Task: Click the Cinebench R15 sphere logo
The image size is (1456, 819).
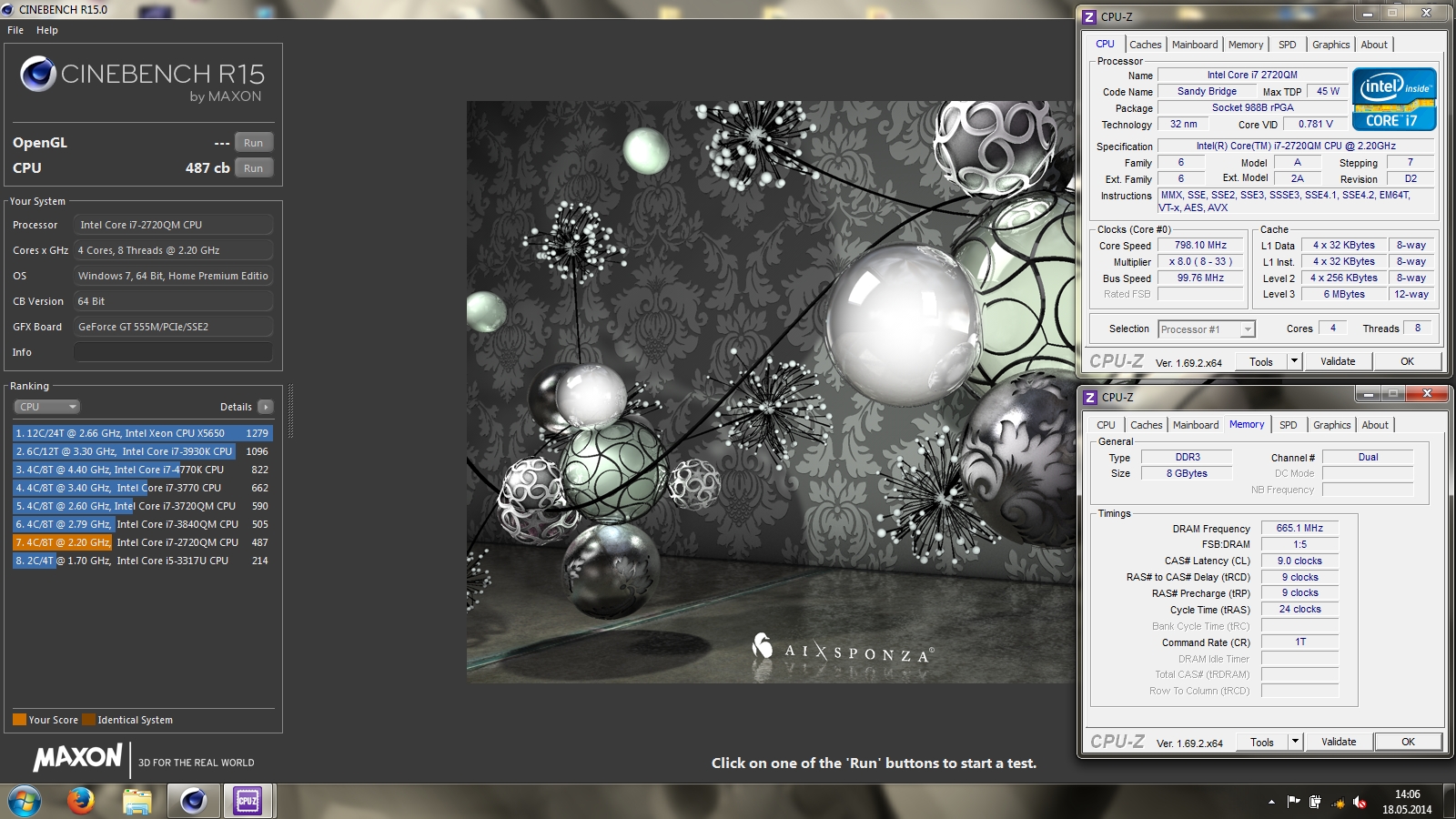Action: [38, 74]
